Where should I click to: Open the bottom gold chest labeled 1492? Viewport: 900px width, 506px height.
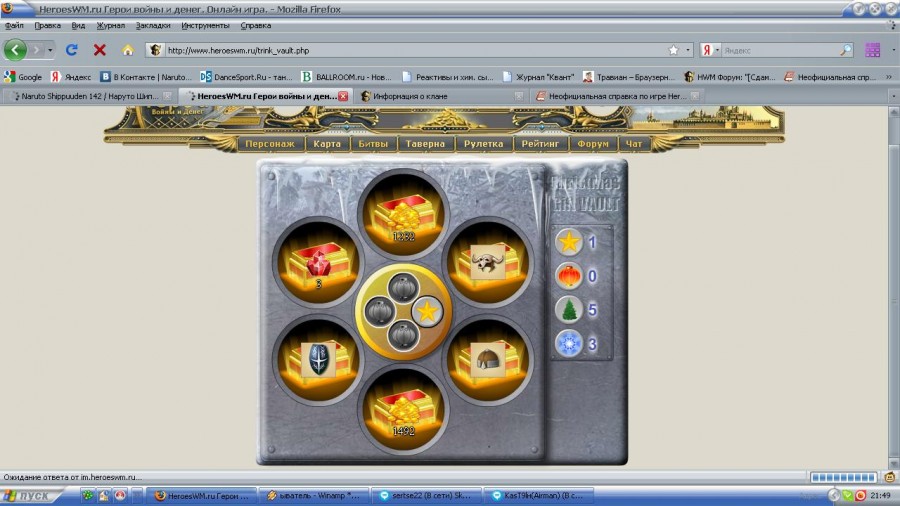pos(403,410)
